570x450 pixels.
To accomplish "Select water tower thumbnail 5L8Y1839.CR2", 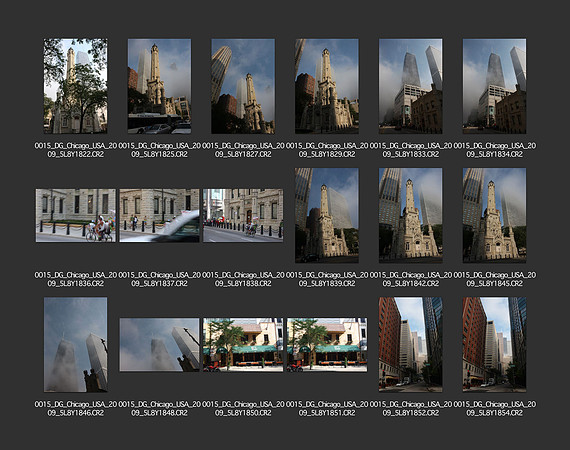I will tap(327, 215).
